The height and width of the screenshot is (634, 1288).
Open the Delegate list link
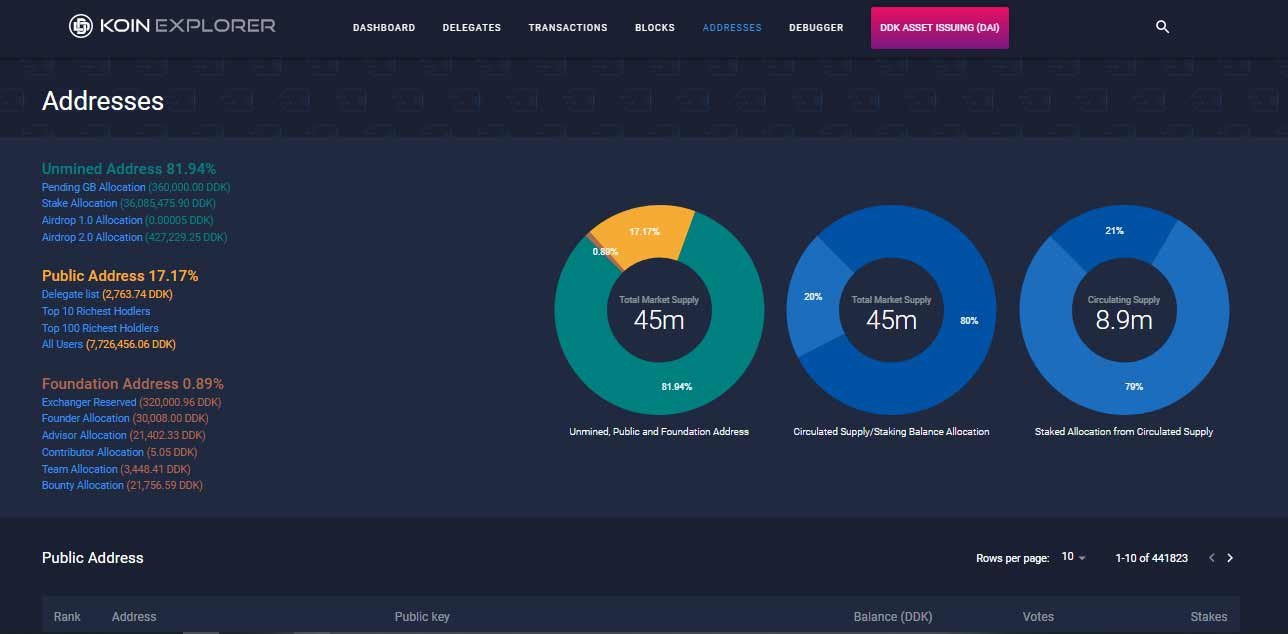coord(71,295)
